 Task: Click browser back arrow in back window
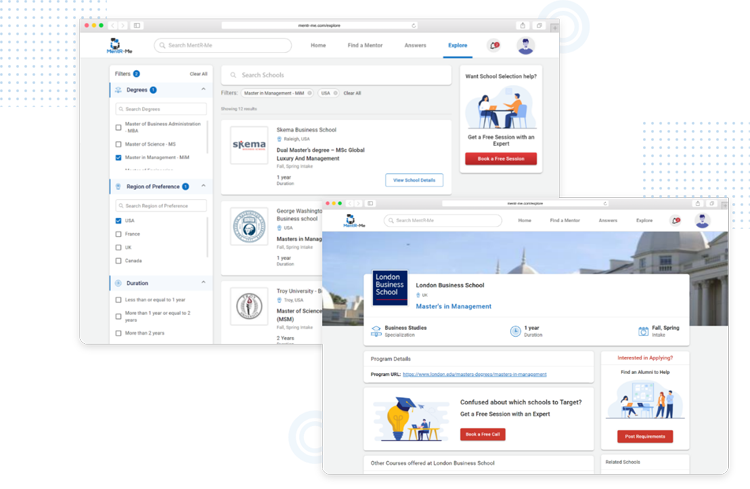point(113,25)
